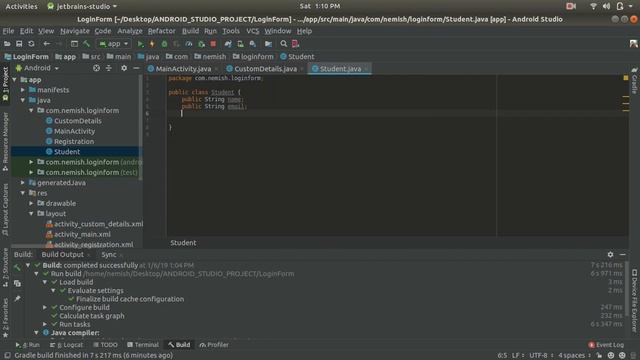The image size is (640, 360).
Task: Click the Profile app gauge icon
Action: pos(189,44)
